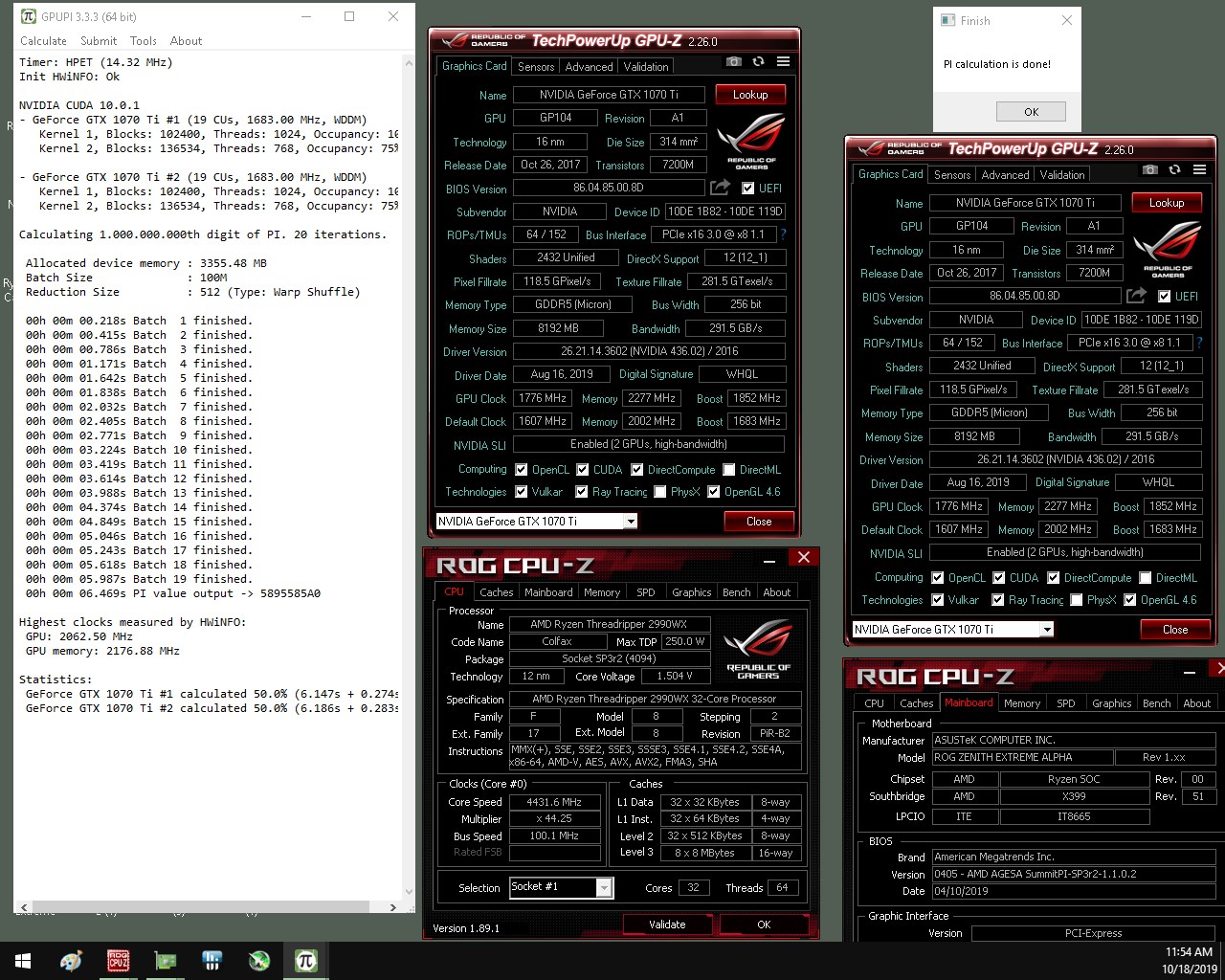Click OK button at bottom of CPU-Z
The image size is (1225, 980).
point(764,924)
